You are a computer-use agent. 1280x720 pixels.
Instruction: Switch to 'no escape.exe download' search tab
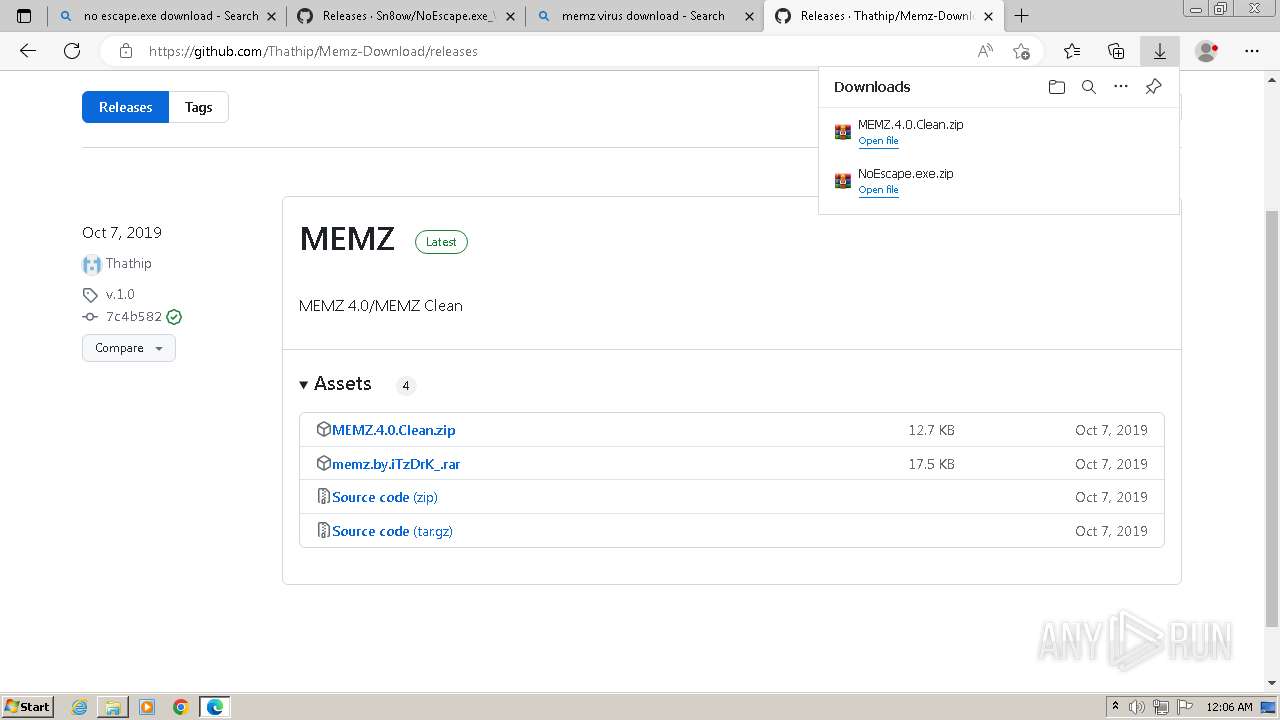pos(168,16)
